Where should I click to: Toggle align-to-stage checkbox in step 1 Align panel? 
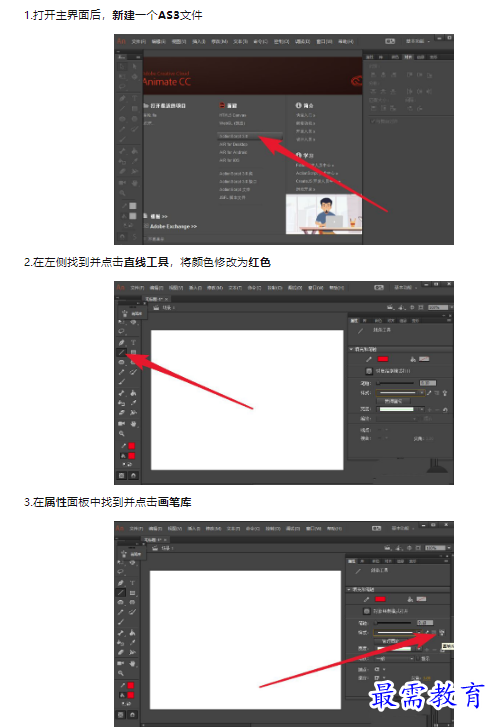pyautogui.click(x=372, y=121)
